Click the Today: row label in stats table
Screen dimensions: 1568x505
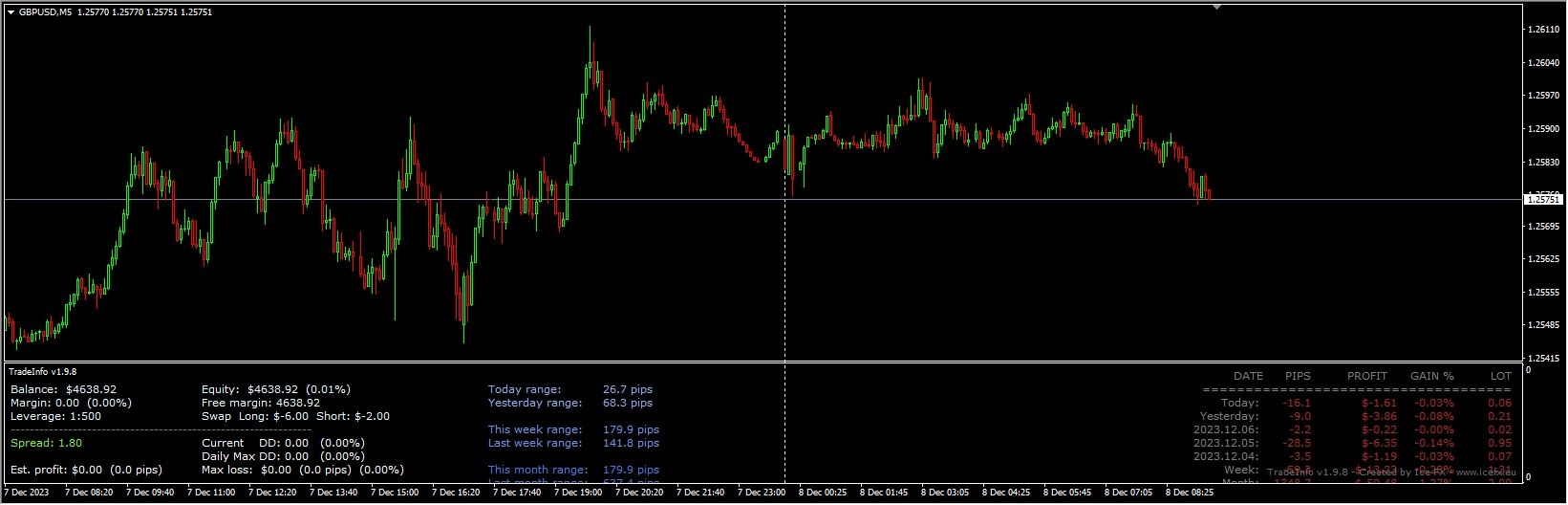click(x=1239, y=404)
